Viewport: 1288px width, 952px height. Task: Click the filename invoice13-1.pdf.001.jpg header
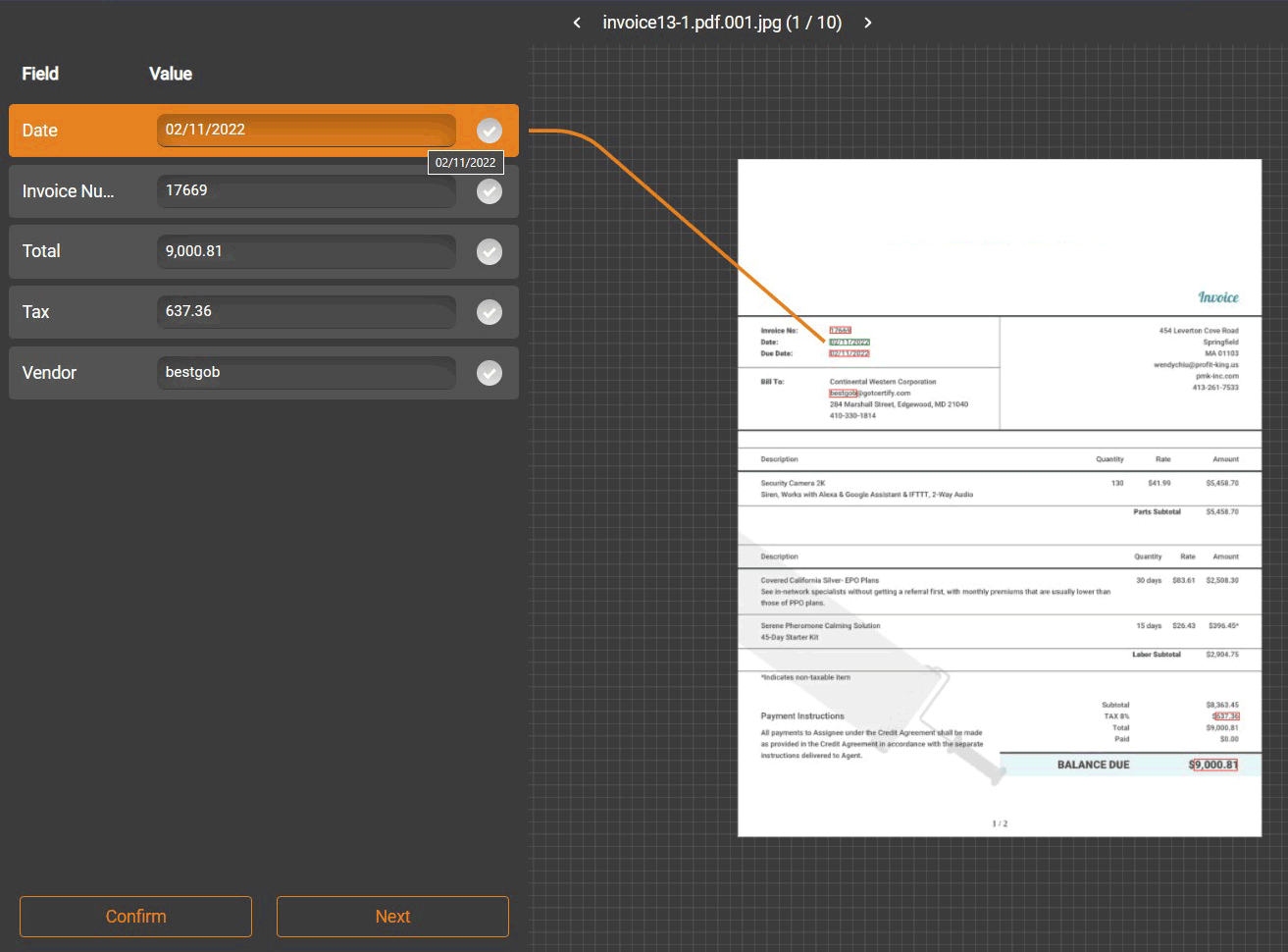(x=722, y=22)
